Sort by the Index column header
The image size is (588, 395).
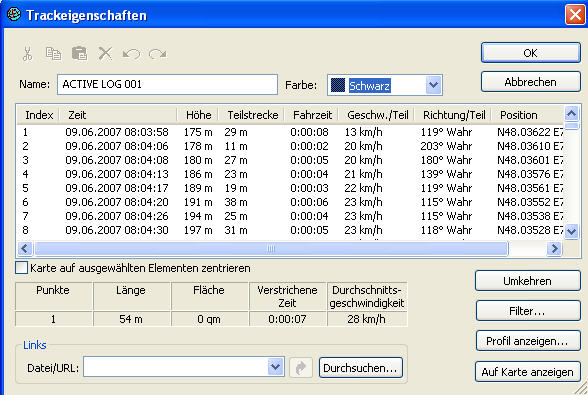click(38, 115)
